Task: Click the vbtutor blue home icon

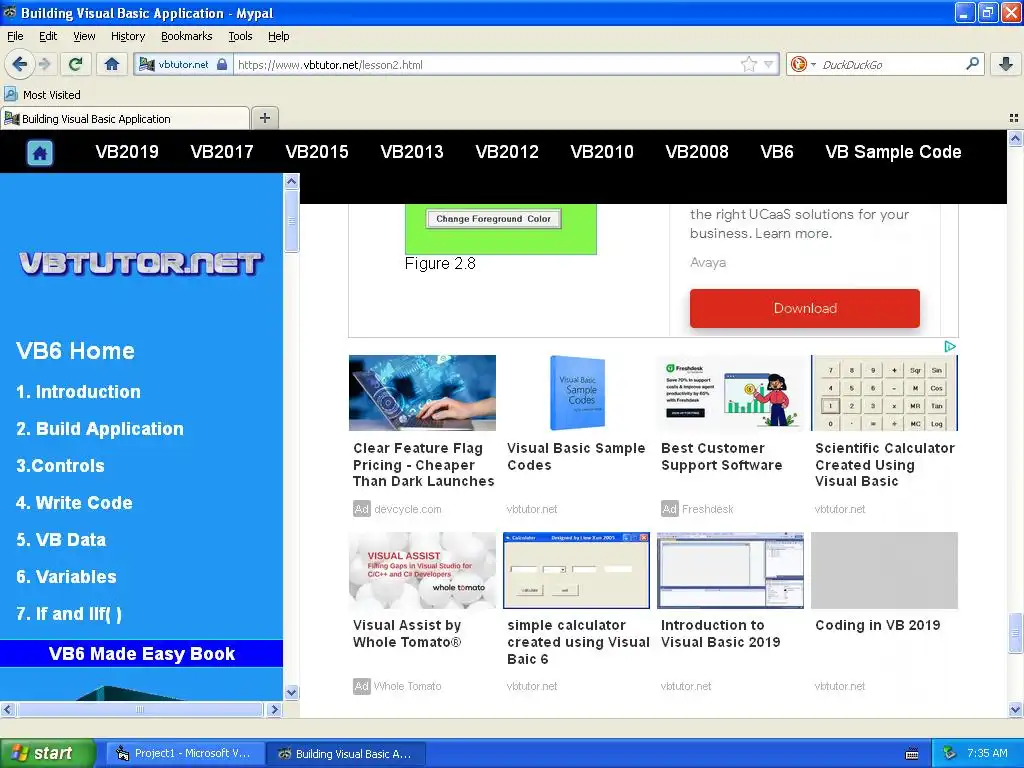Action: (x=40, y=153)
